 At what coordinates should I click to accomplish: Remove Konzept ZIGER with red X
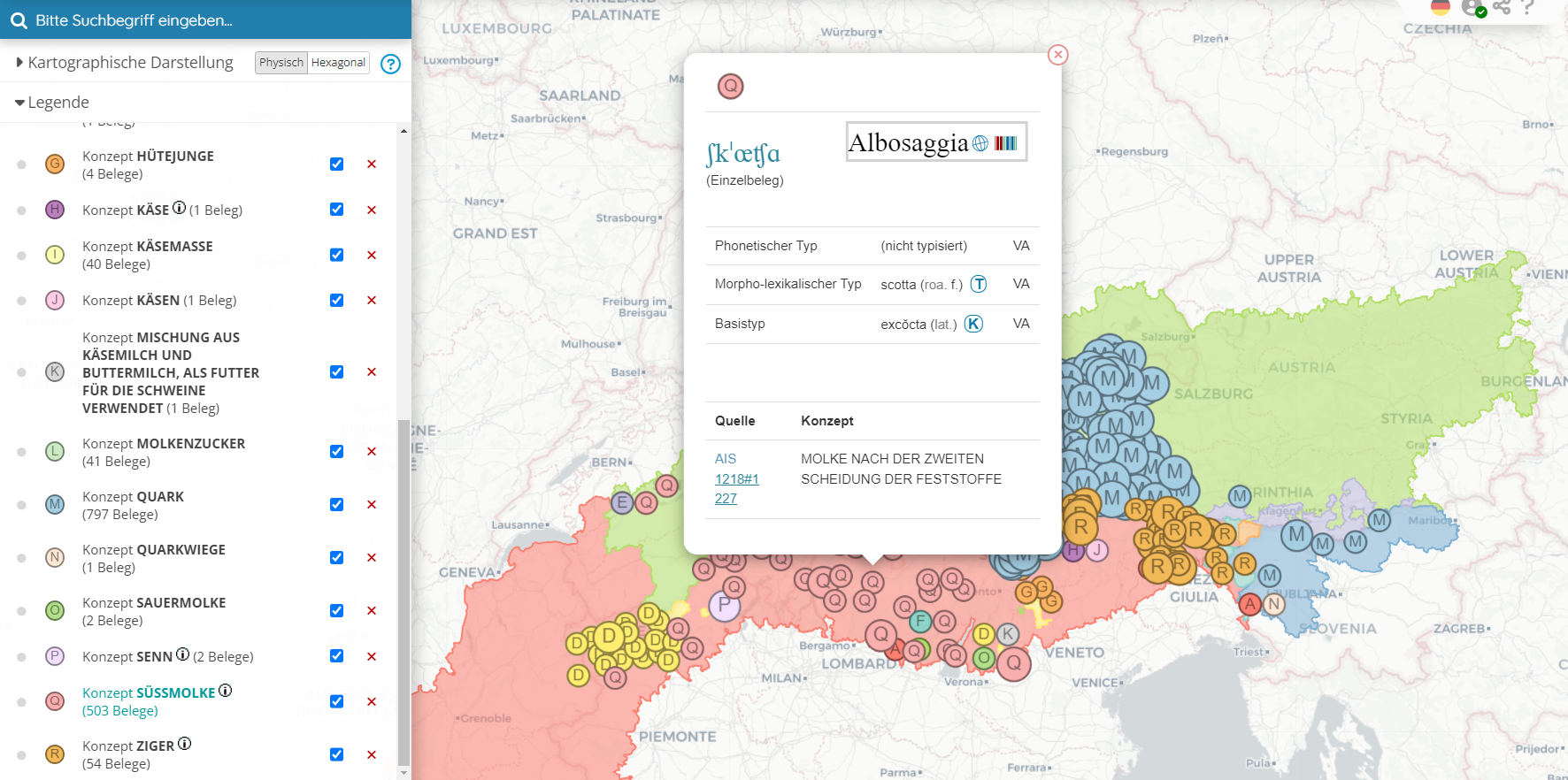[372, 755]
